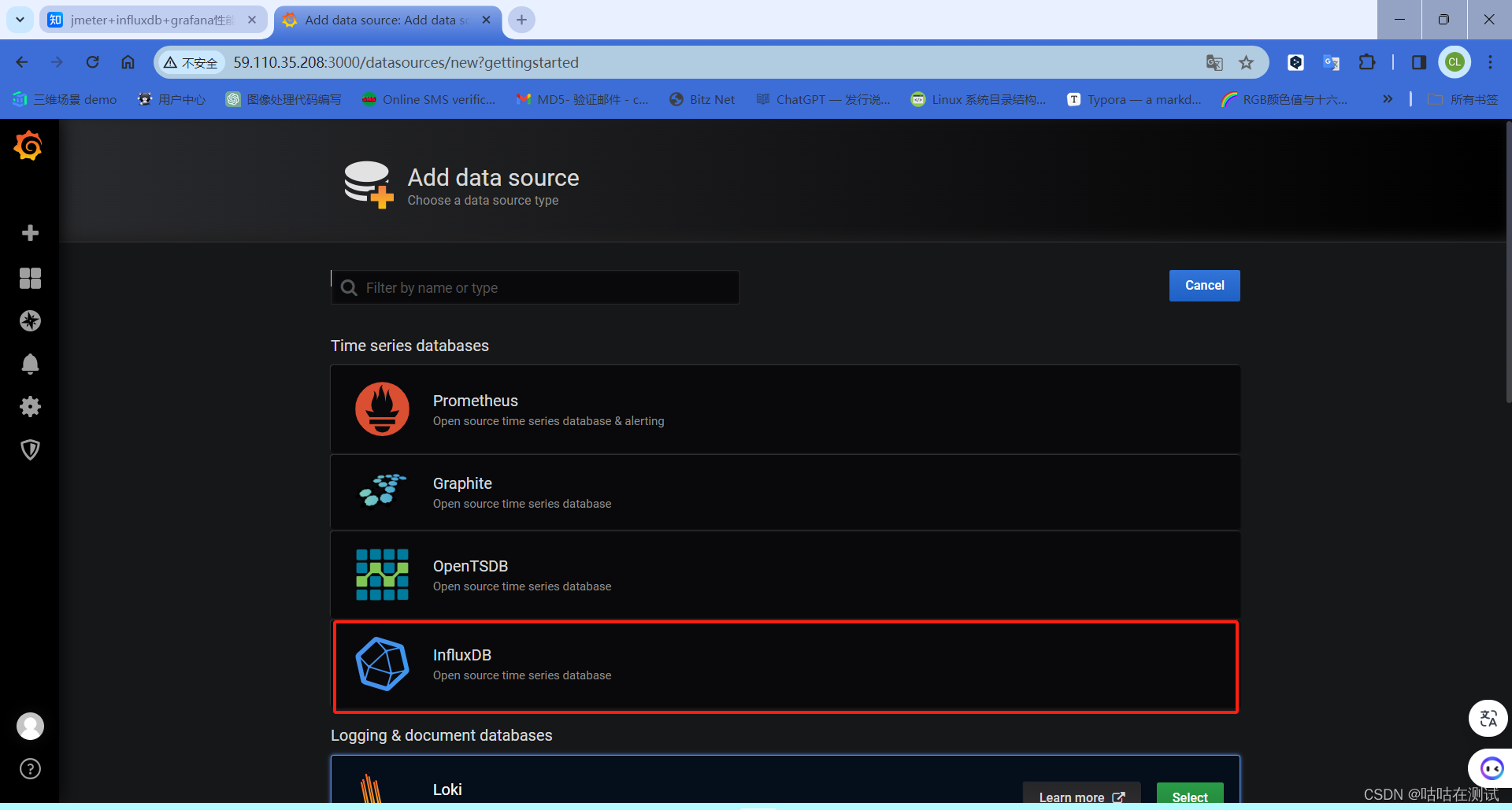Close the Add data source tab
Screen dimensions: 1512x810
pos(486,20)
